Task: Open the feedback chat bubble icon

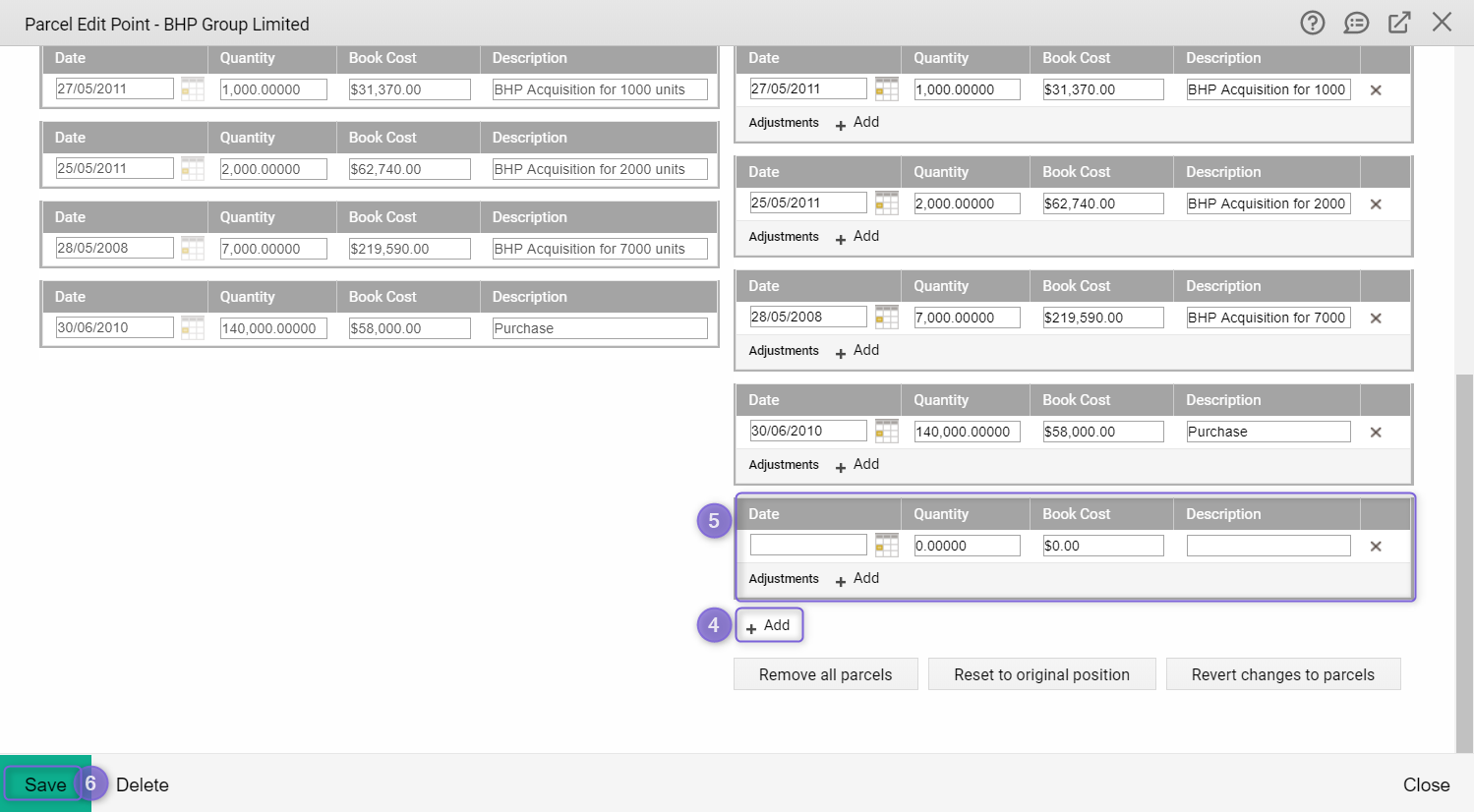Action: pos(1356,23)
